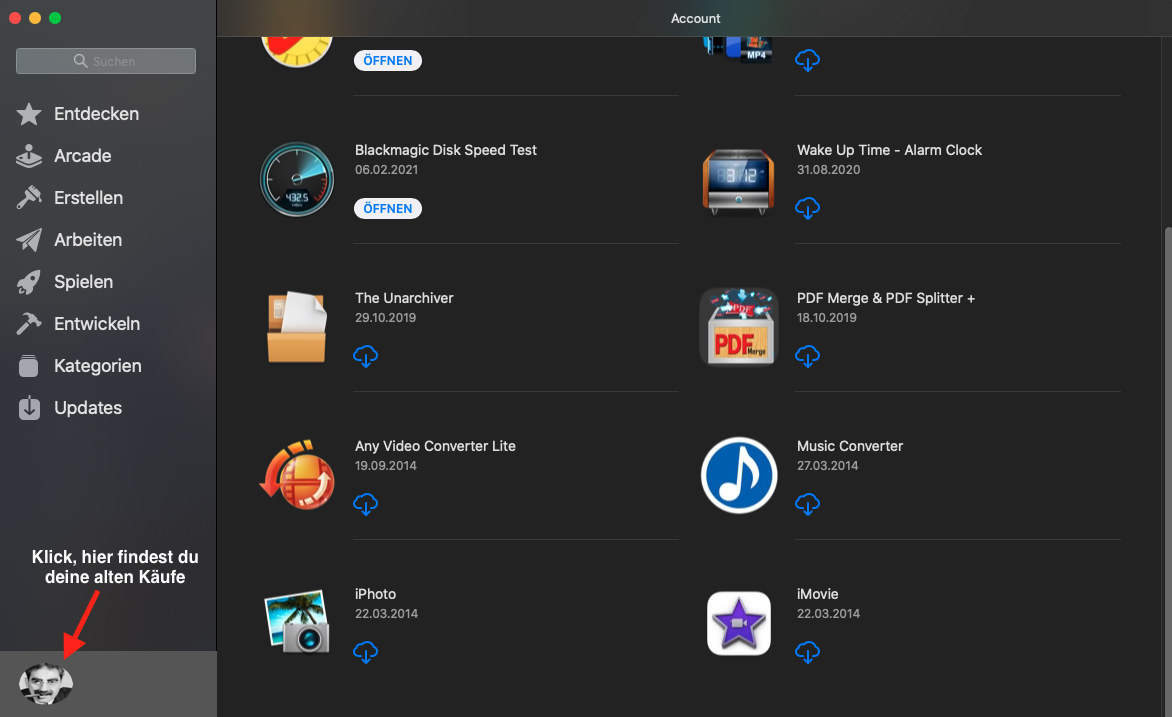
Task: Click the Arcade joystick icon
Action: [x=29, y=156]
